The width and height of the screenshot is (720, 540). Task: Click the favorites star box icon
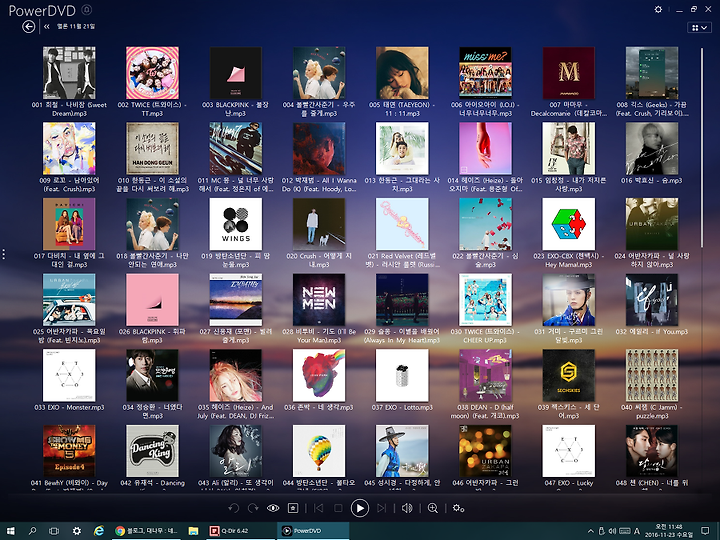pos(293,508)
